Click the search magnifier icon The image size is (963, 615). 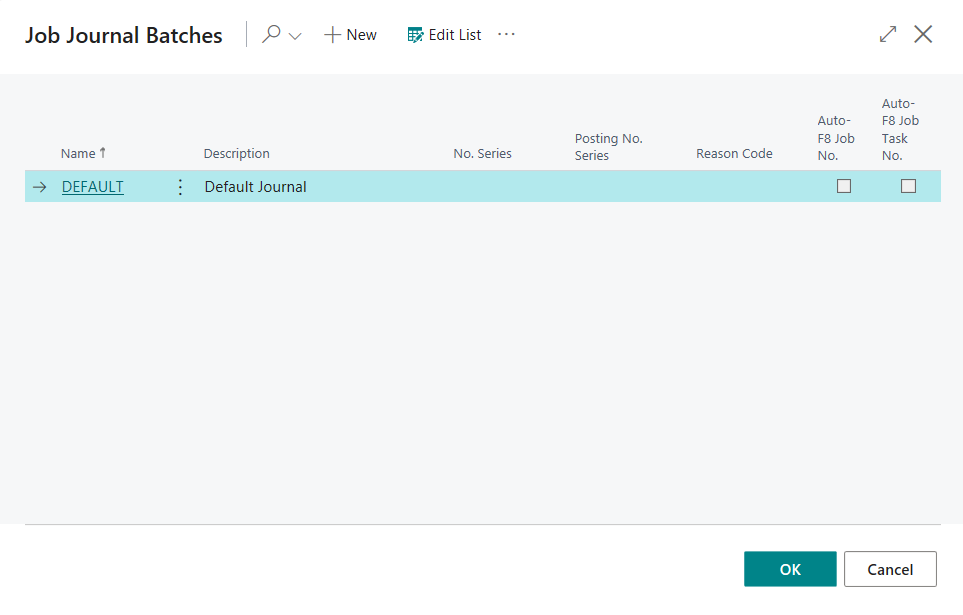pos(271,35)
